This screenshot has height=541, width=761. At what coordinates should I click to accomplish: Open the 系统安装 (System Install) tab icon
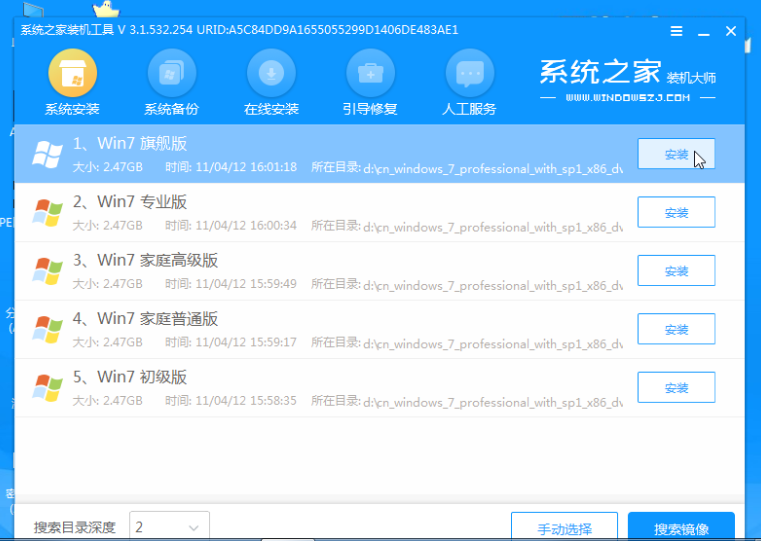click(72, 74)
